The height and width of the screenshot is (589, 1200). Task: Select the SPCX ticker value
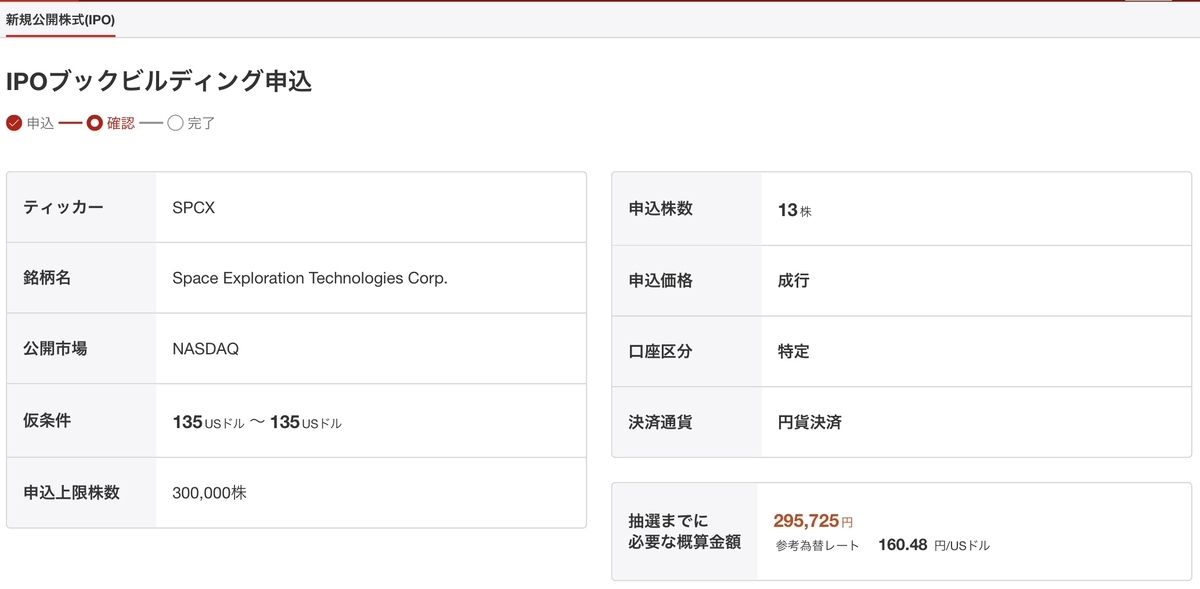[x=194, y=208]
